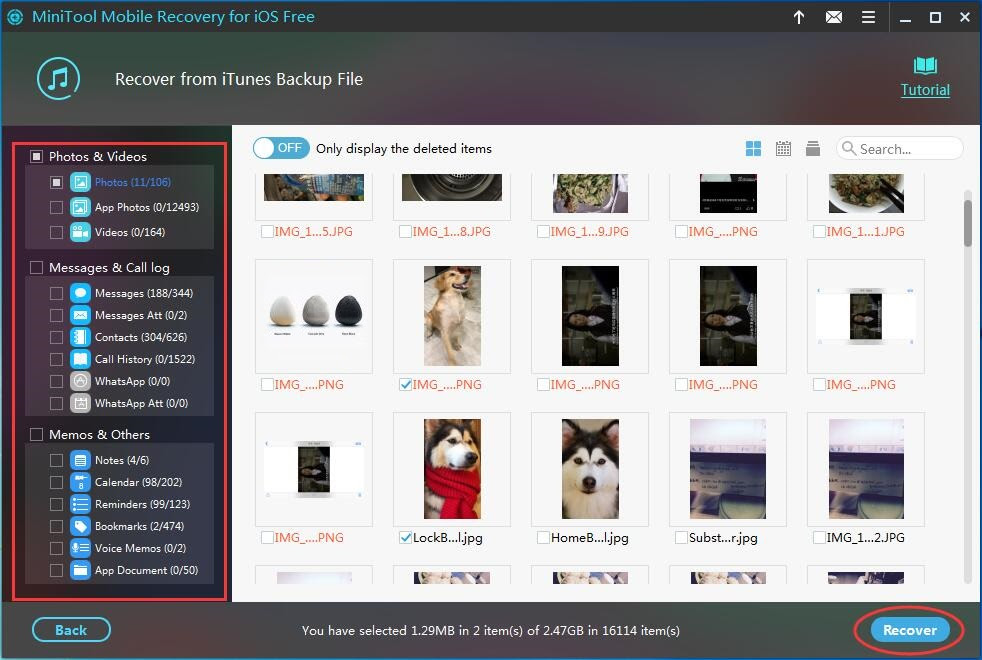Select Reminders (99/123) label

142,504
